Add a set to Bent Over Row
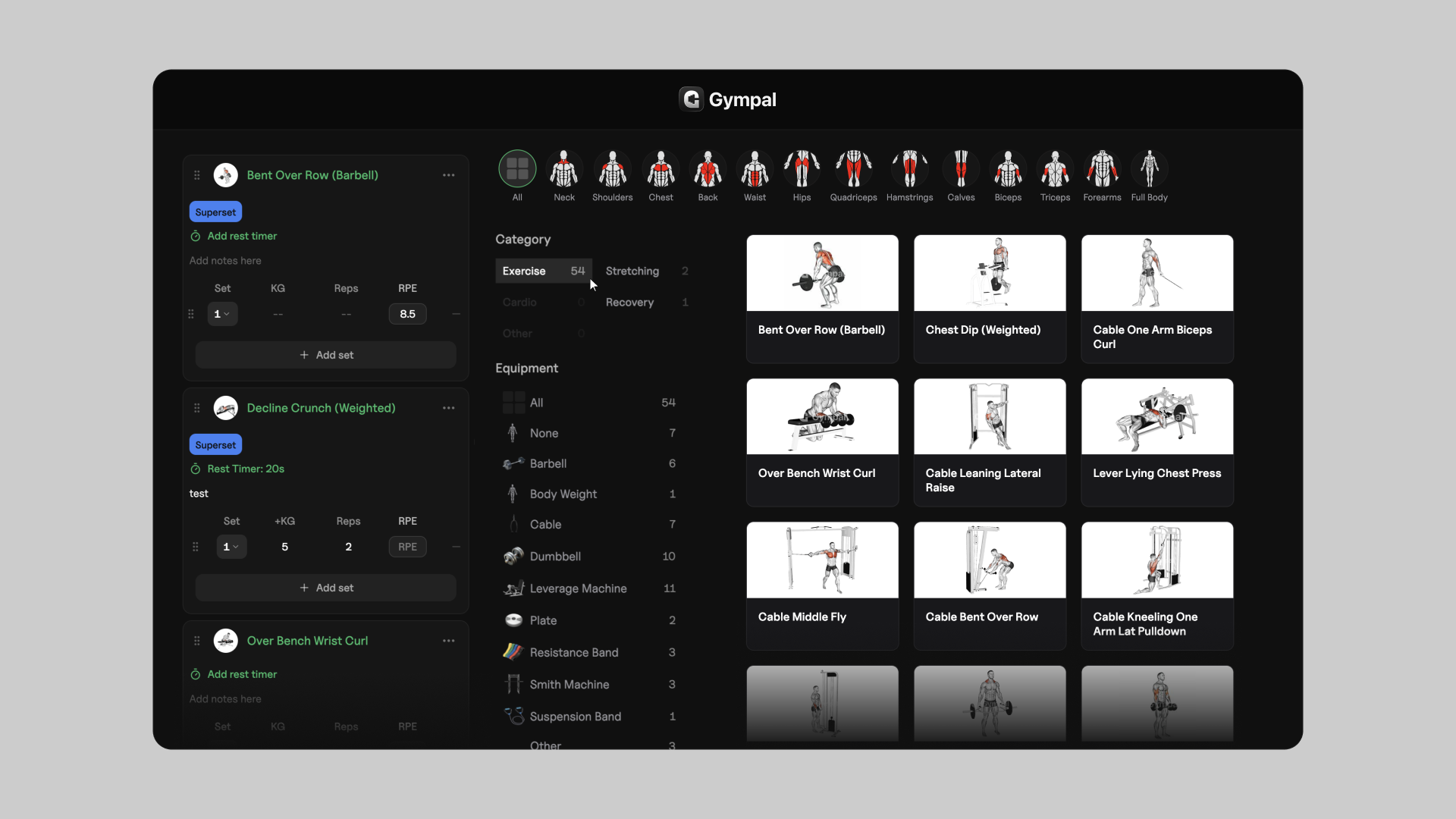1456x819 pixels. 326,355
